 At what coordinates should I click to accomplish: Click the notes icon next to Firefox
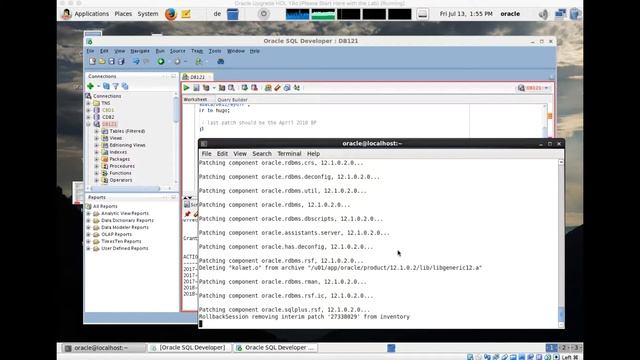[x=186, y=14]
